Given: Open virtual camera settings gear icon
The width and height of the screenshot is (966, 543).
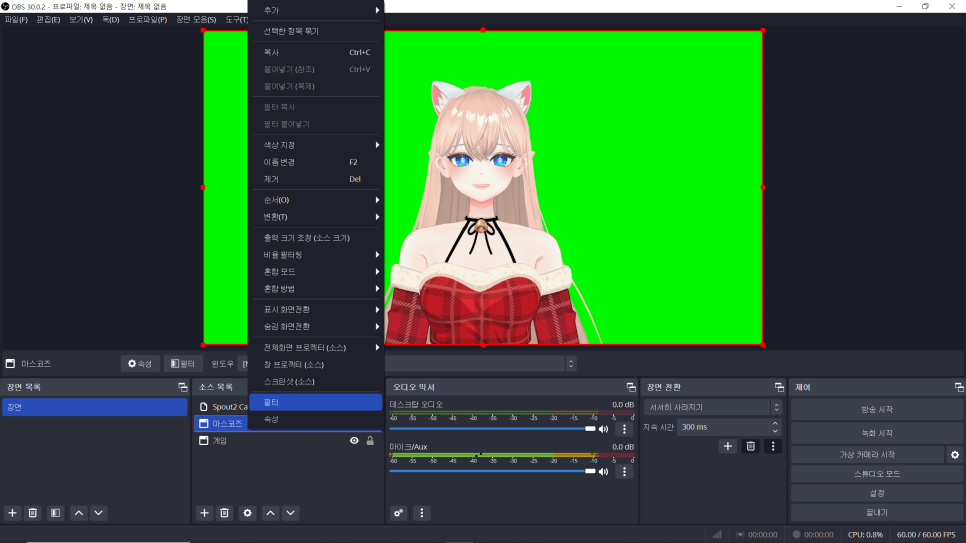Looking at the screenshot, I should [955, 455].
